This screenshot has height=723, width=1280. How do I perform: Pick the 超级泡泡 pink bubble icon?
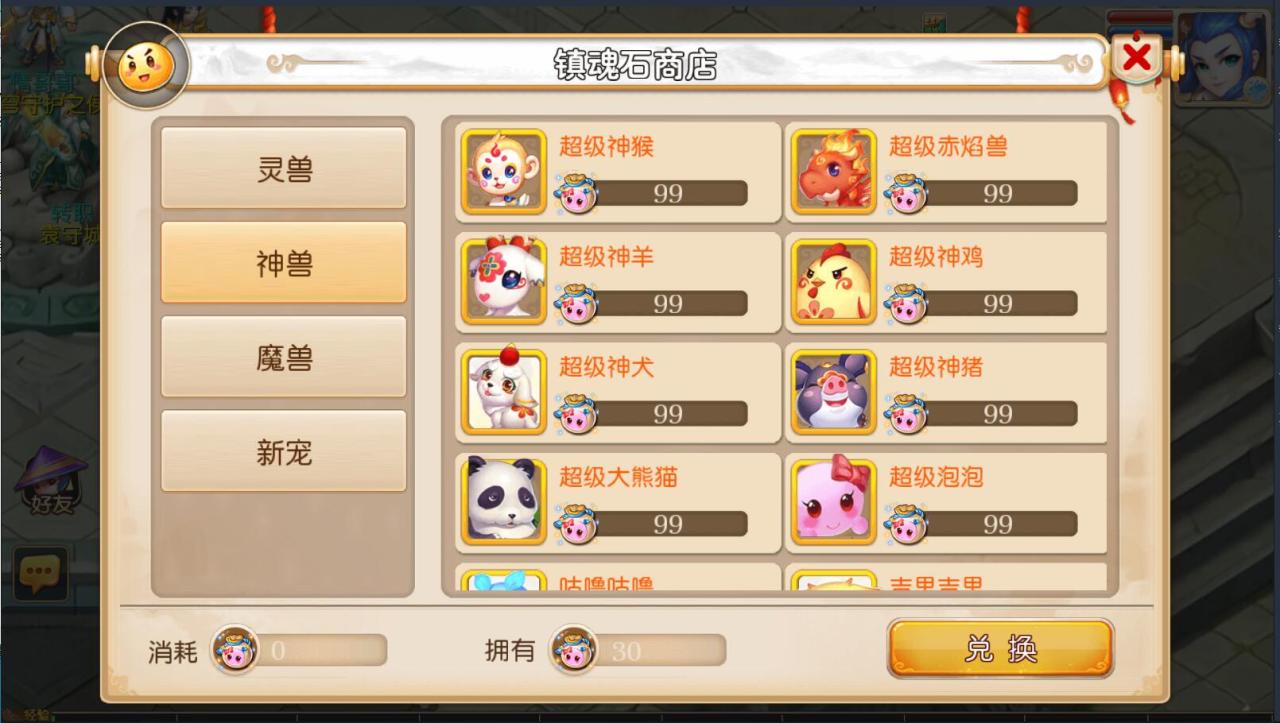(834, 502)
